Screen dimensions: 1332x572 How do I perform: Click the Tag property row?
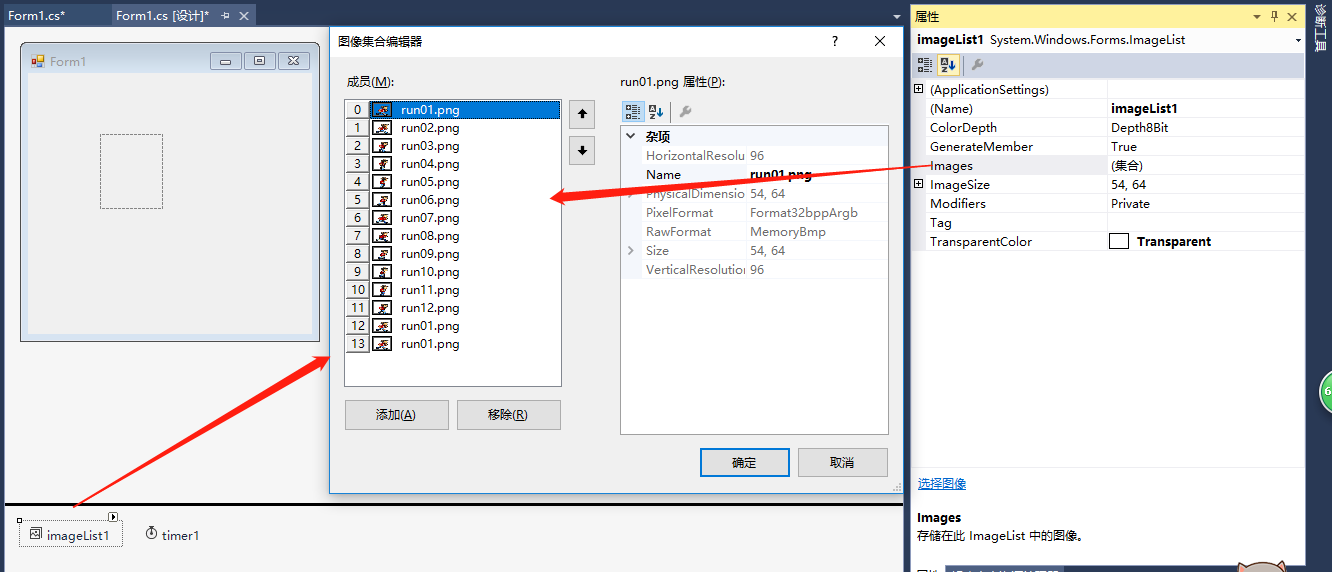pyautogui.click(x=1108, y=222)
